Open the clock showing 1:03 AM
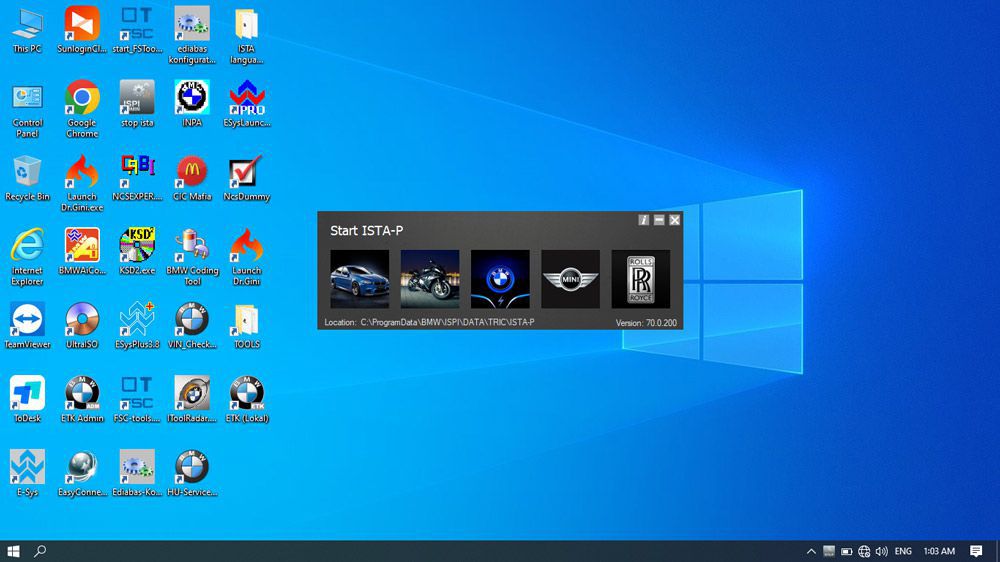The height and width of the screenshot is (562, 1000). tap(939, 552)
